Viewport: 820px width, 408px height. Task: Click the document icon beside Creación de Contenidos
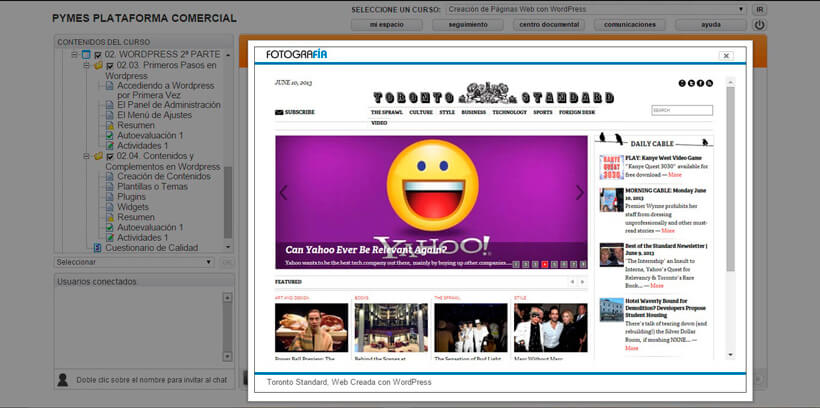point(109,176)
